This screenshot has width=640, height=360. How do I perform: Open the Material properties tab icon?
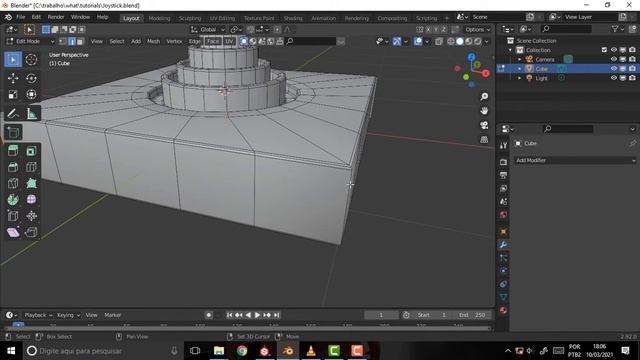[503, 310]
